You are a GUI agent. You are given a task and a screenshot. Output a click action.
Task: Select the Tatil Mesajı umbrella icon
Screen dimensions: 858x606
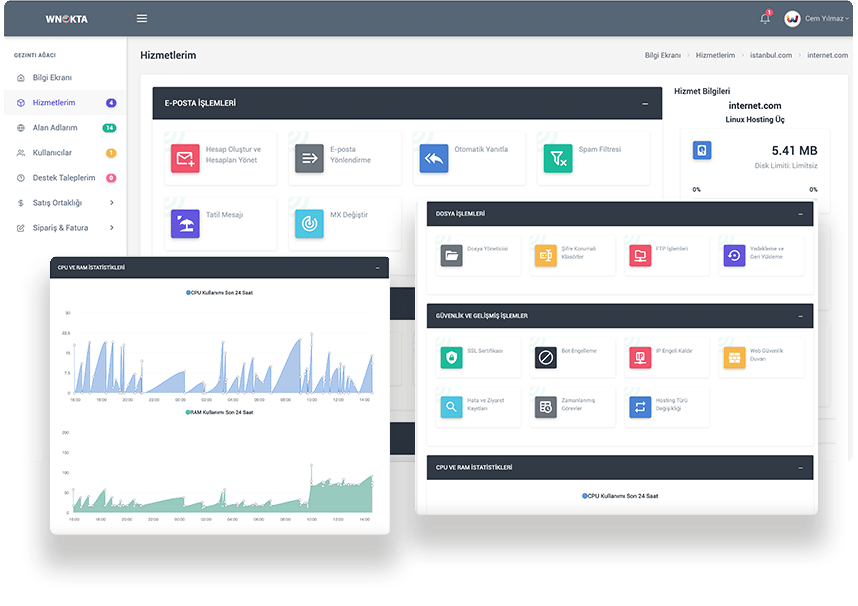(185, 223)
